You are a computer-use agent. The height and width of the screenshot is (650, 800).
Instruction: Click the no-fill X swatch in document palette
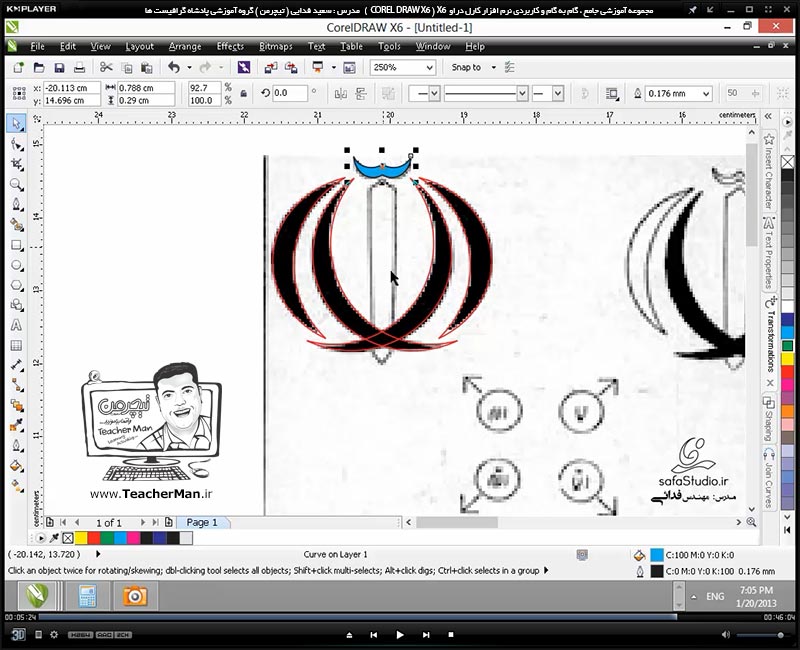[68, 538]
